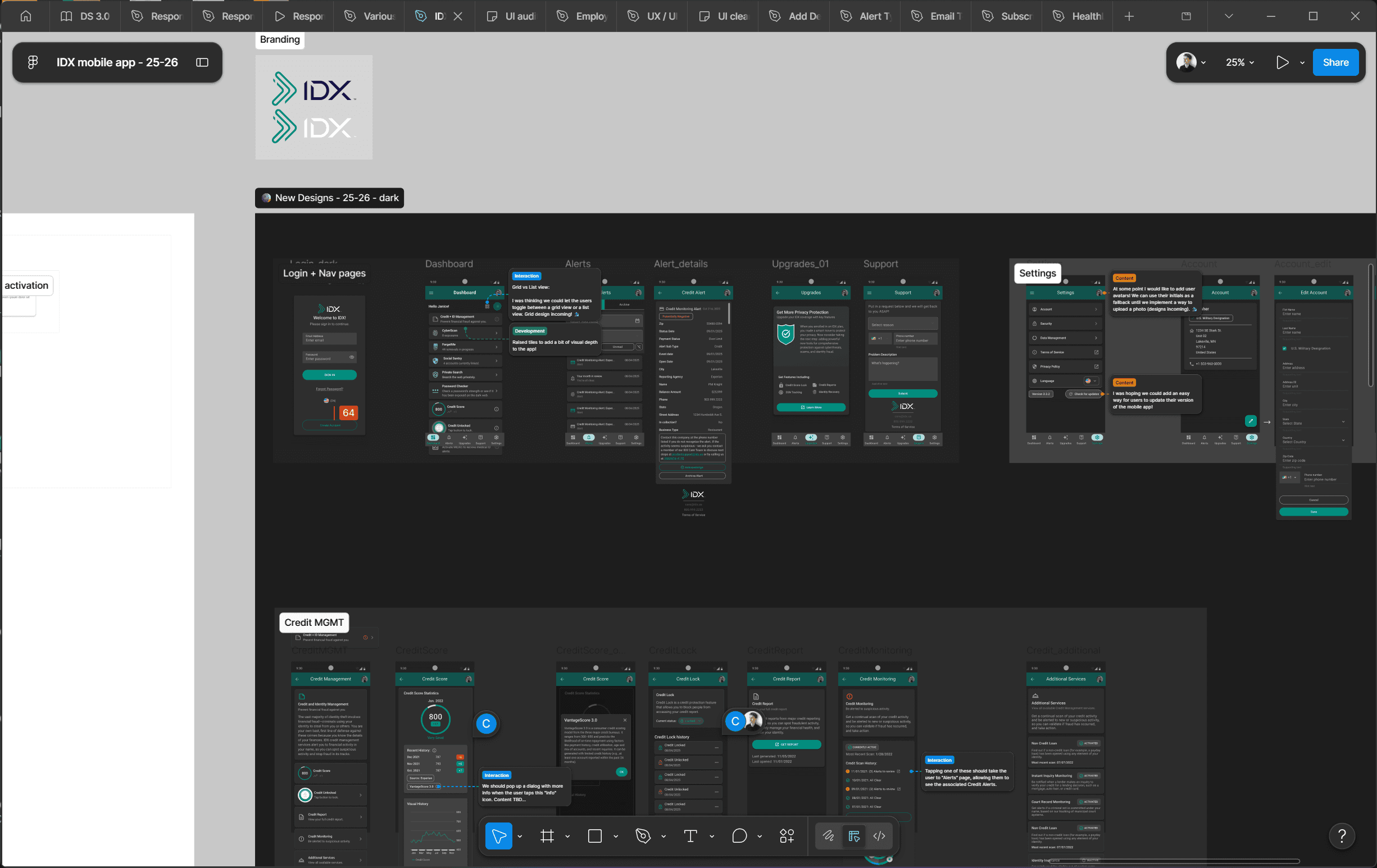Switch to the Subscr tab
Screen dimensions: 1377x868
(1007, 16)
